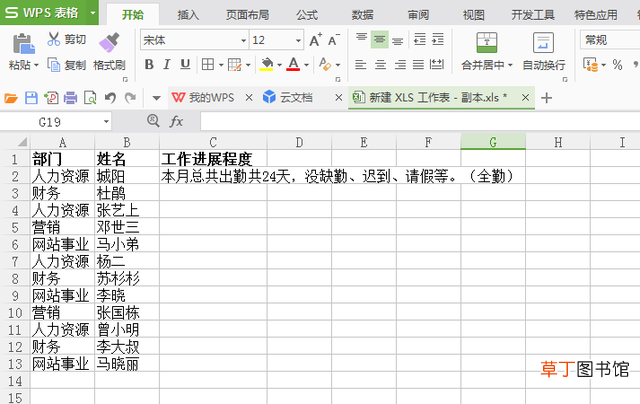Screen dimensions: 640x404
Task: Open the Insert ribbon tab
Action: coord(188,16)
